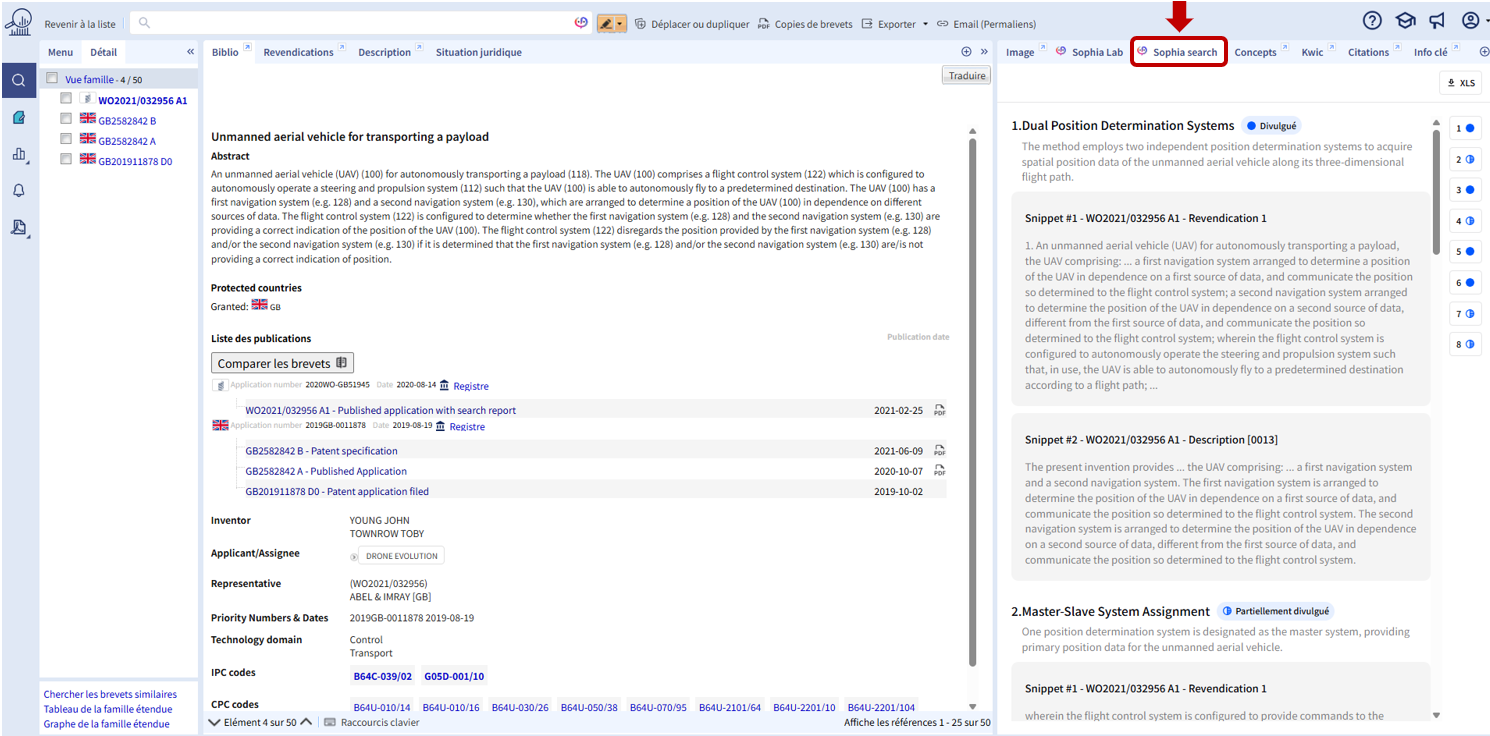Screen dimensions: 1490x736
Task: Expand the DRONE EVOLUTION applicant arrow
Action: [354, 557]
